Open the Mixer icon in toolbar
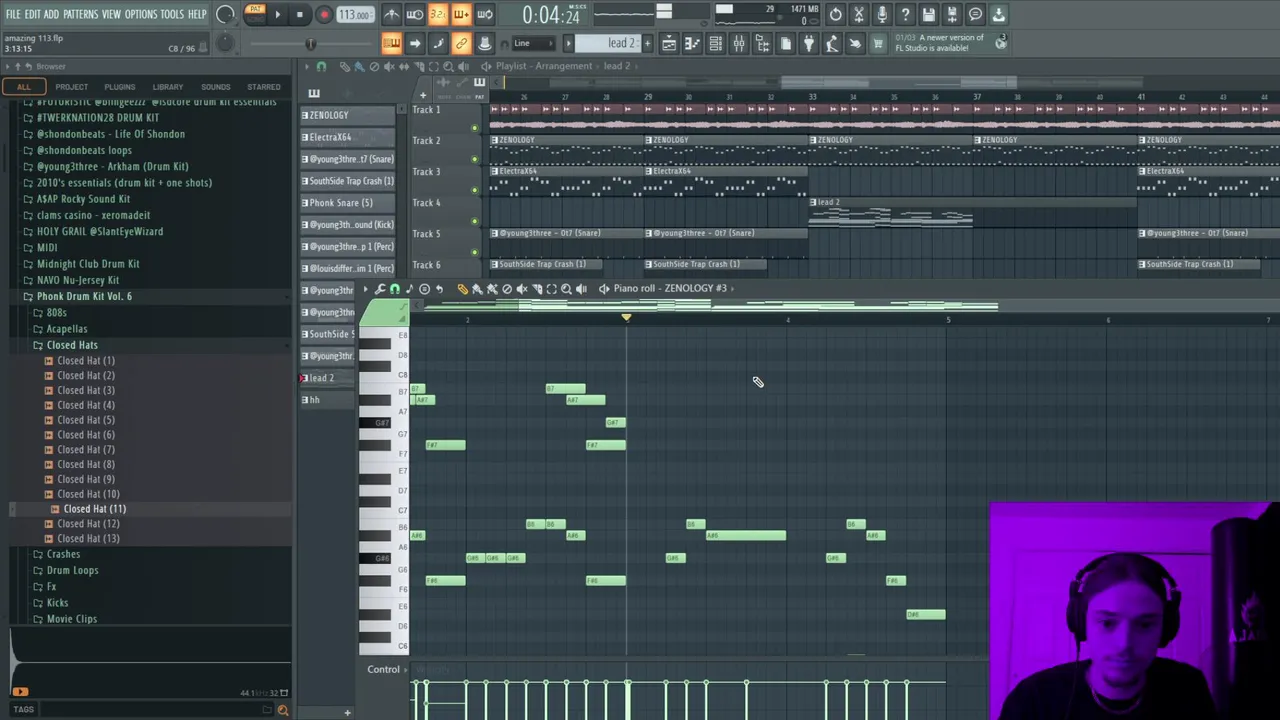1280x720 pixels. (x=738, y=43)
